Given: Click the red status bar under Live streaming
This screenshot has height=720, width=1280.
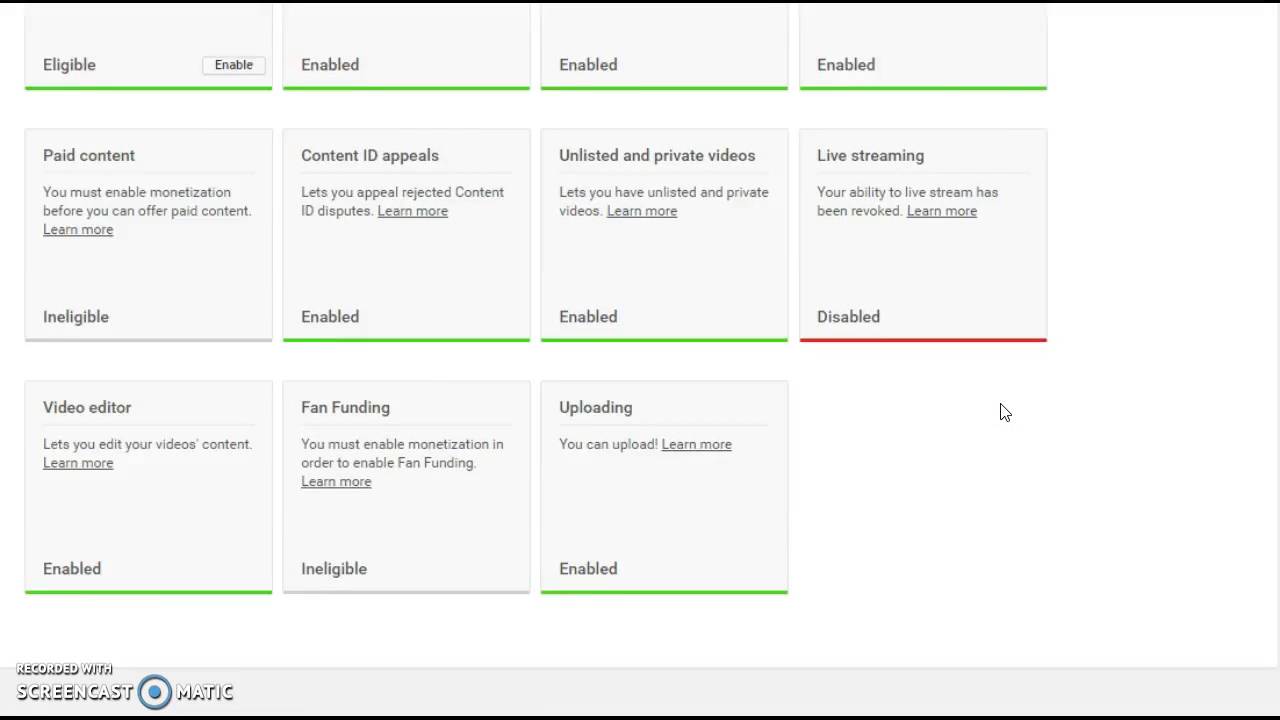Looking at the screenshot, I should 923,340.
